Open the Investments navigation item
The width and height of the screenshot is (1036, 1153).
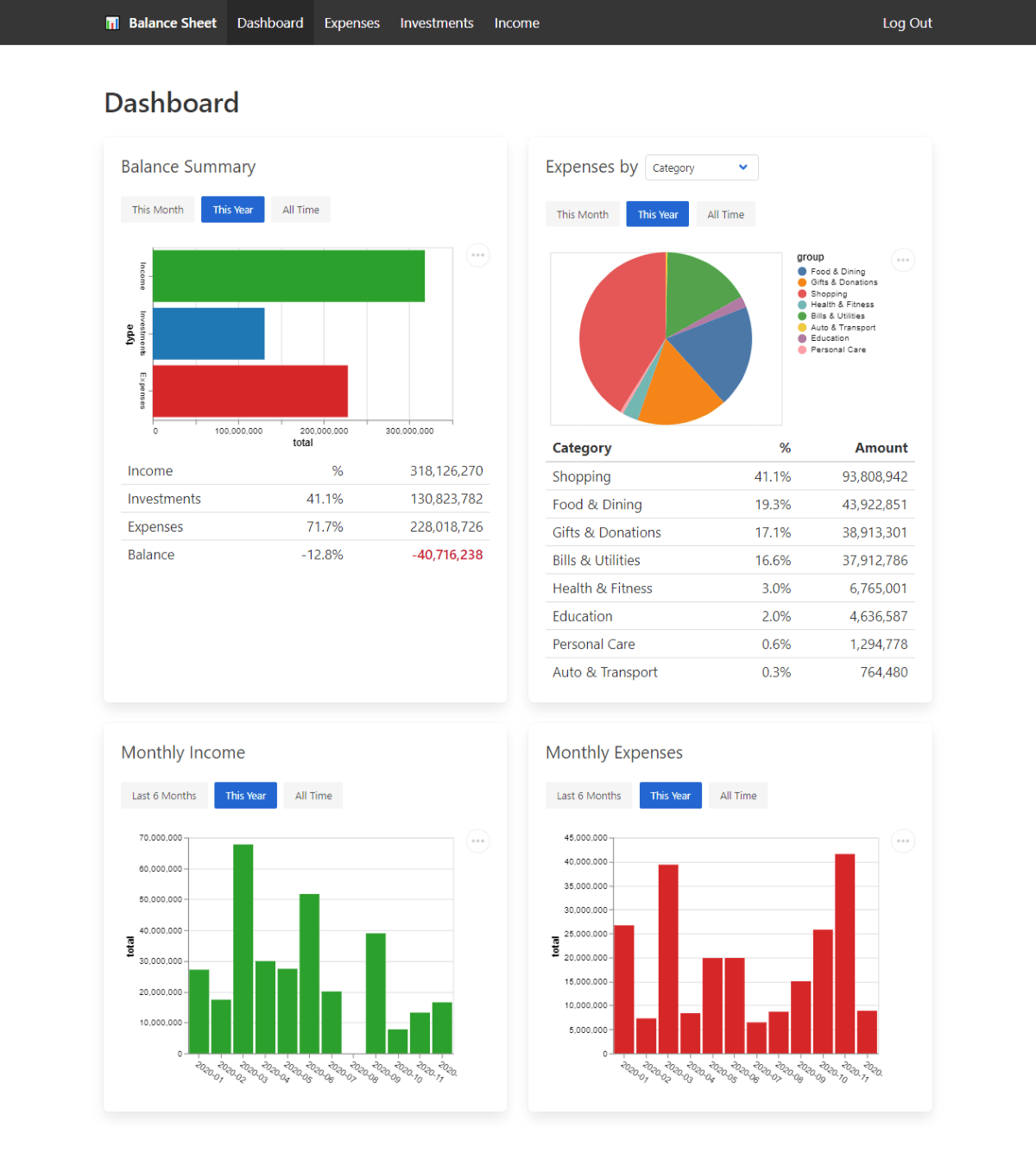[x=436, y=23]
